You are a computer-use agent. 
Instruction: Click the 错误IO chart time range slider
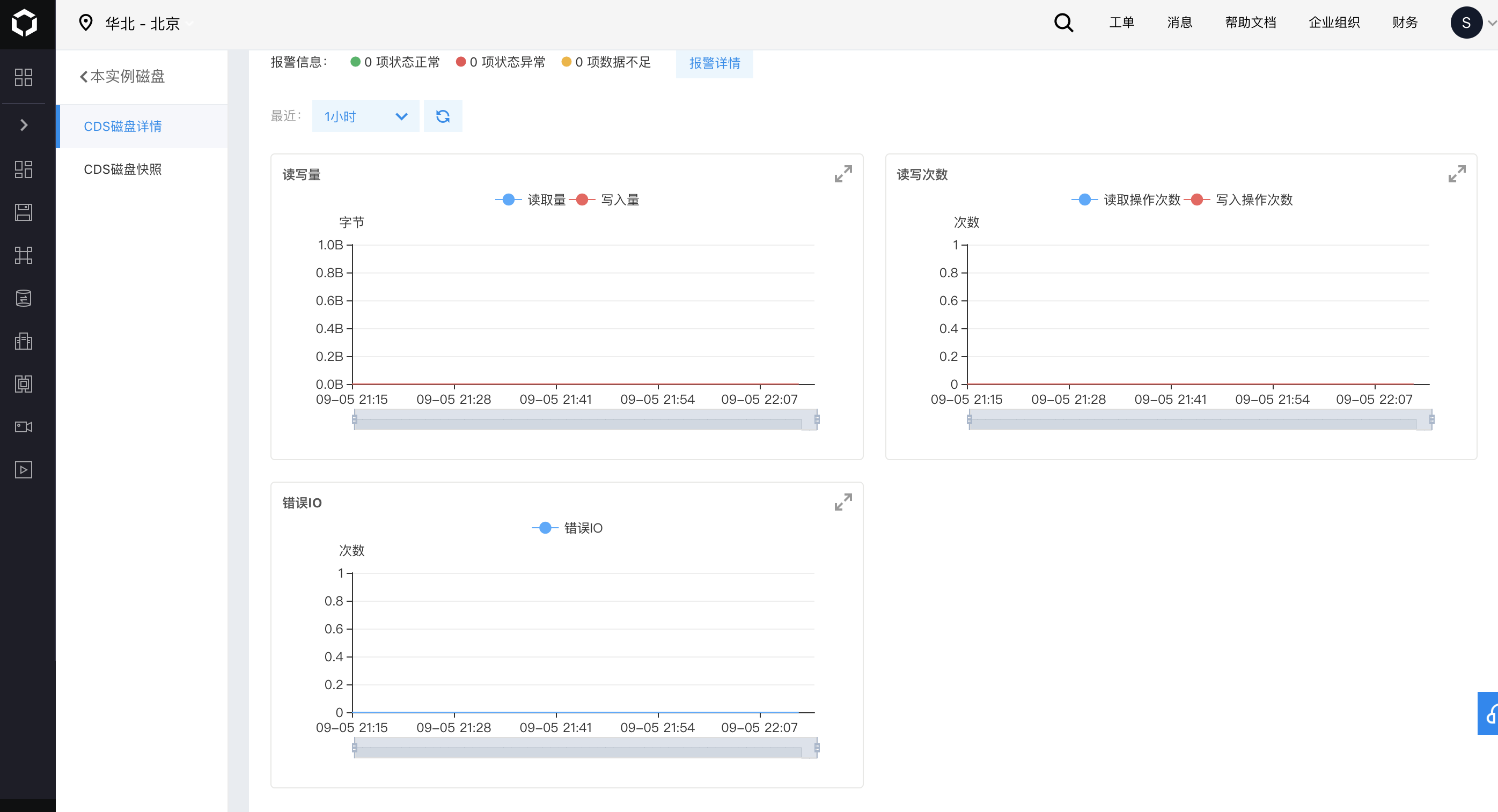pyautogui.click(x=585, y=748)
